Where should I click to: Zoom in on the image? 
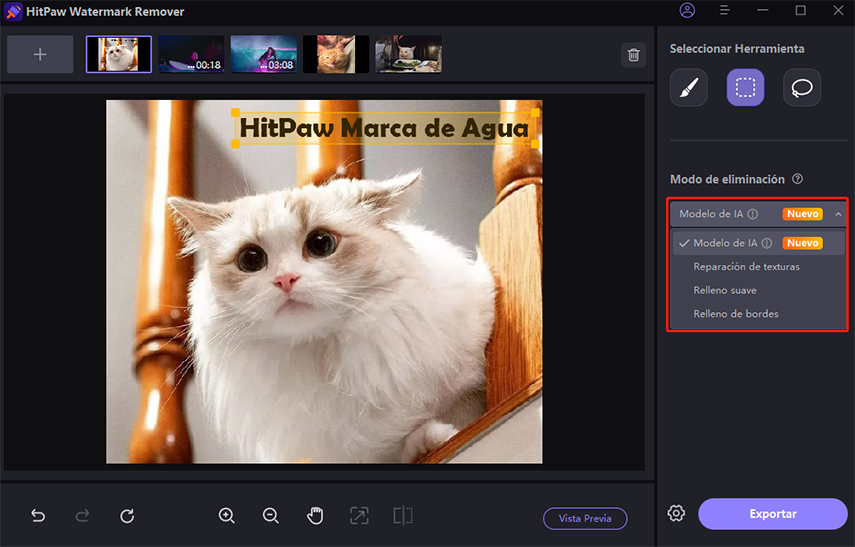pos(227,516)
